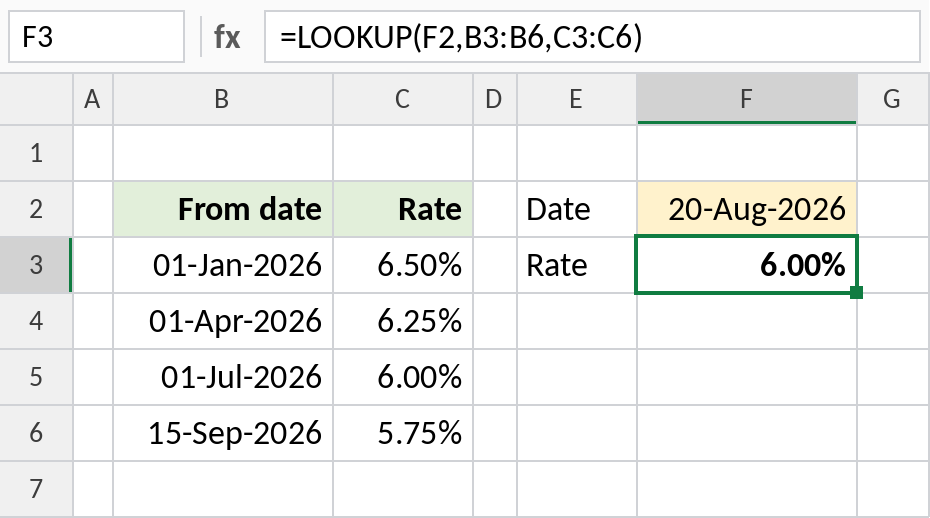Click the 'Date' label cell in column E
The width and height of the screenshot is (930, 518).
(577, 209)
